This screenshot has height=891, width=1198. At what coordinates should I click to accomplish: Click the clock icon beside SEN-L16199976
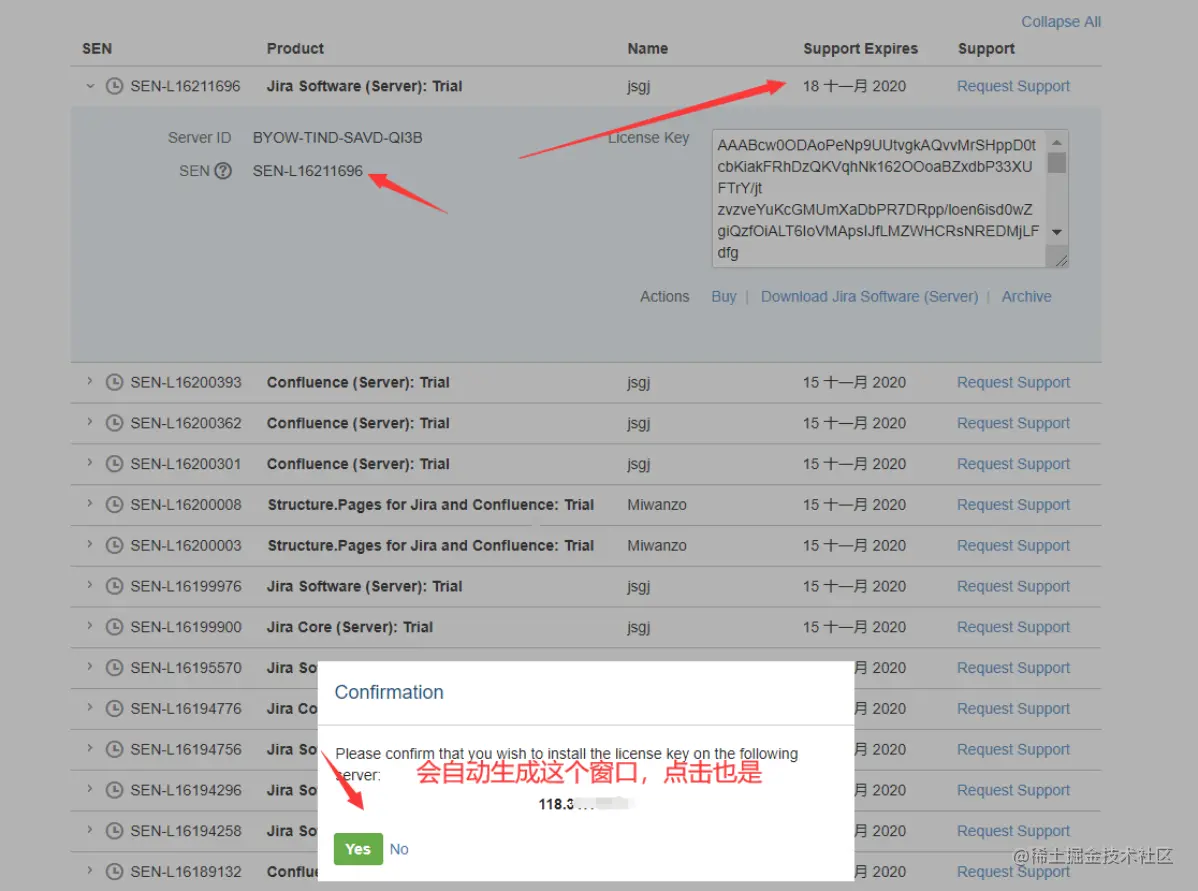point(114,586)
